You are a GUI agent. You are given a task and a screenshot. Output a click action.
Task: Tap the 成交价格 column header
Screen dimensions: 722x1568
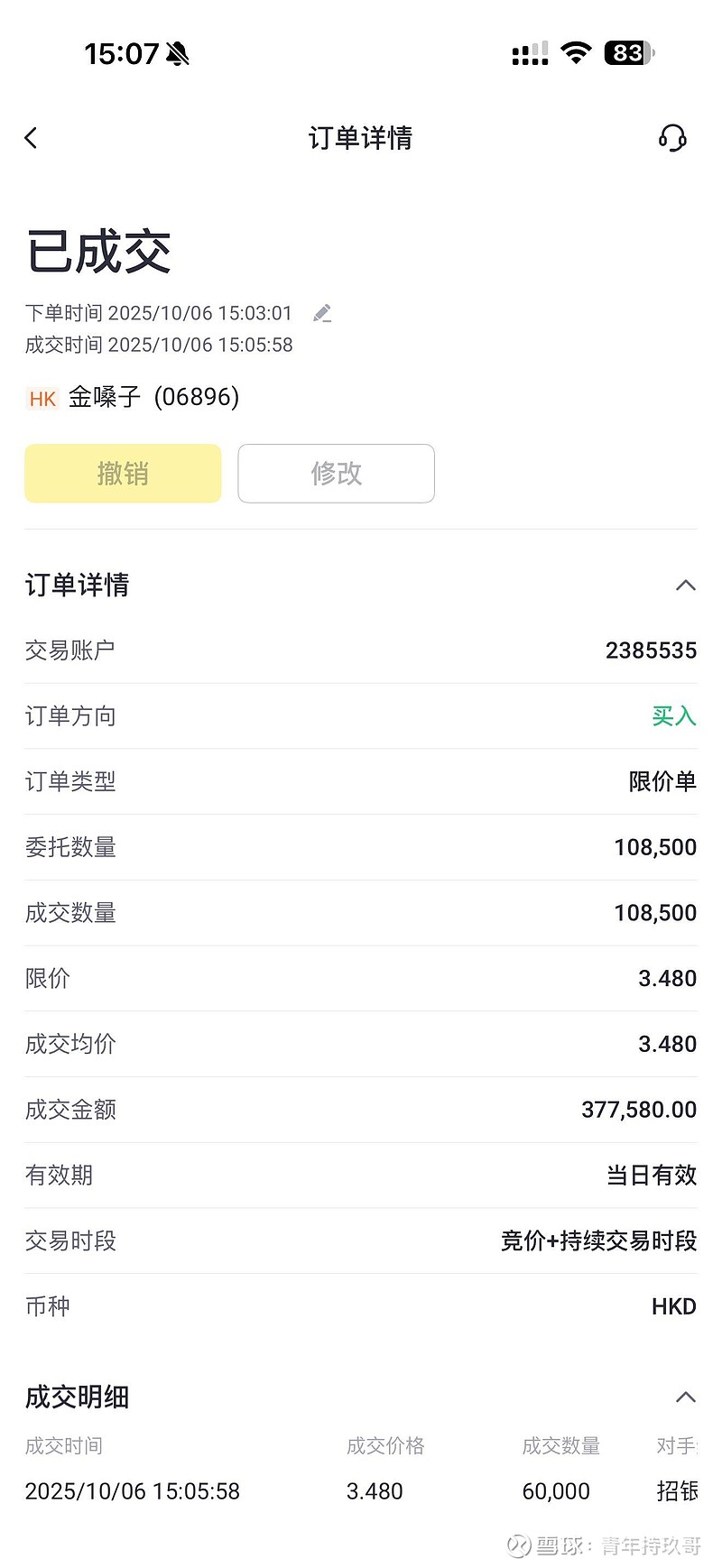(385, 1446)
